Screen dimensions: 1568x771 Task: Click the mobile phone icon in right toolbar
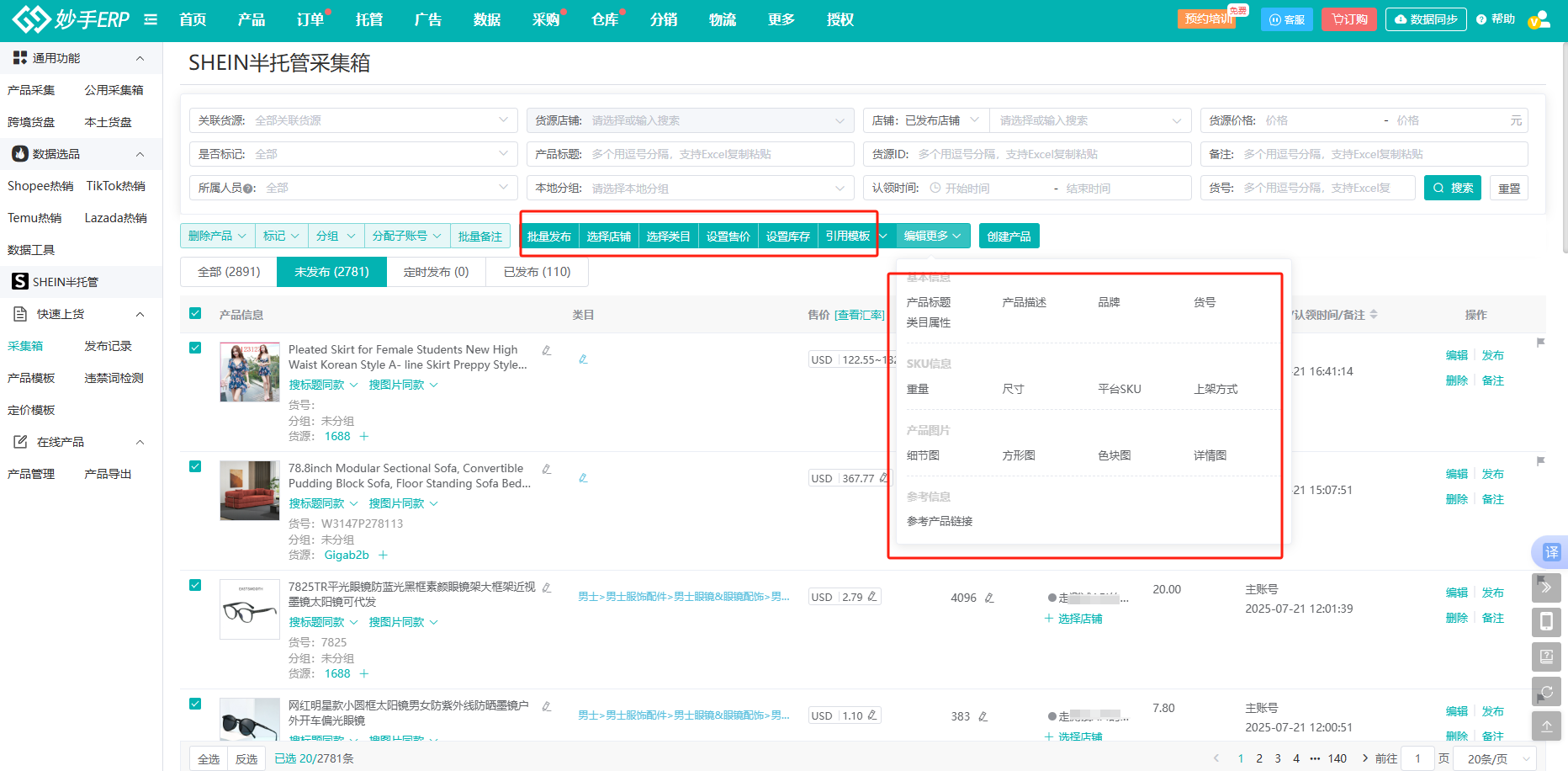coord(1546,622)
